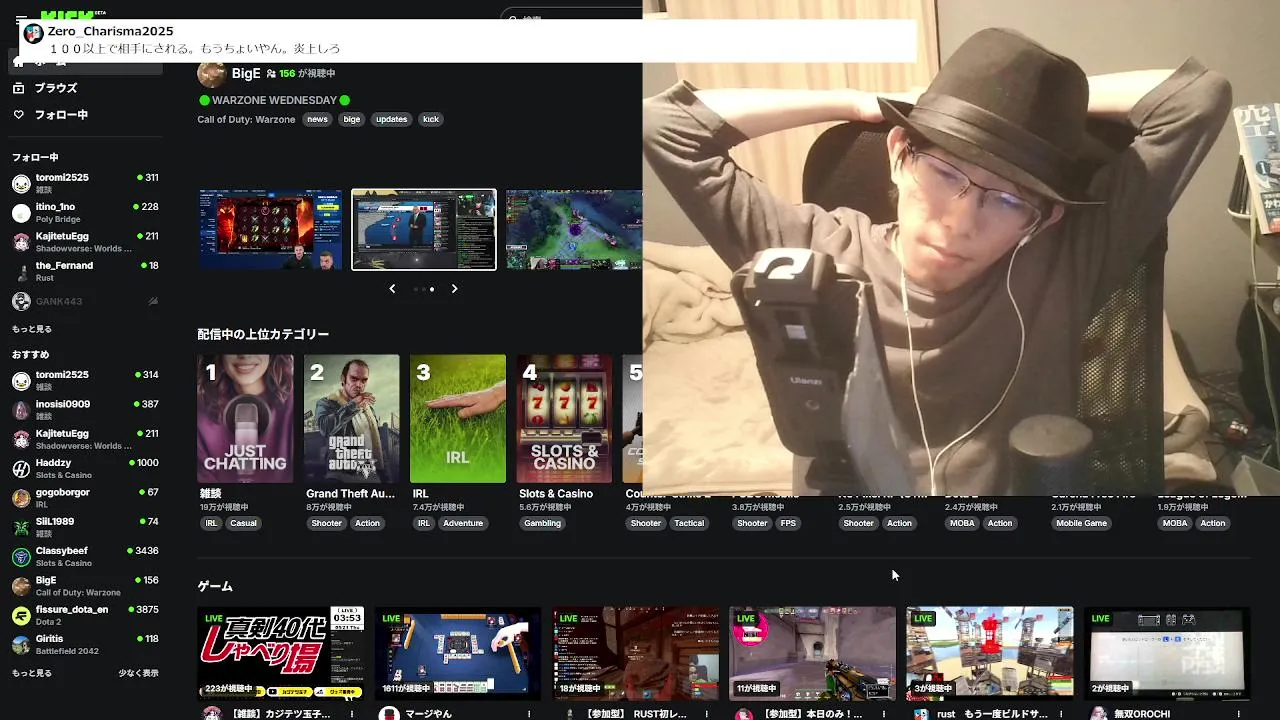
Task: Click fissure_dota_en avatar icon
Action: coord(21,616)
